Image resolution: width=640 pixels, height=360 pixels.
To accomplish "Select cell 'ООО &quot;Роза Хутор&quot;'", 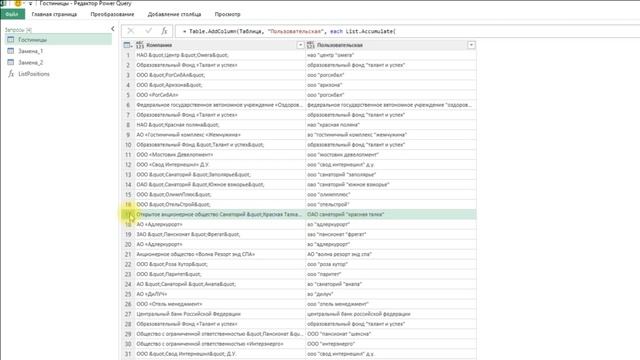I will click(220, 264).
